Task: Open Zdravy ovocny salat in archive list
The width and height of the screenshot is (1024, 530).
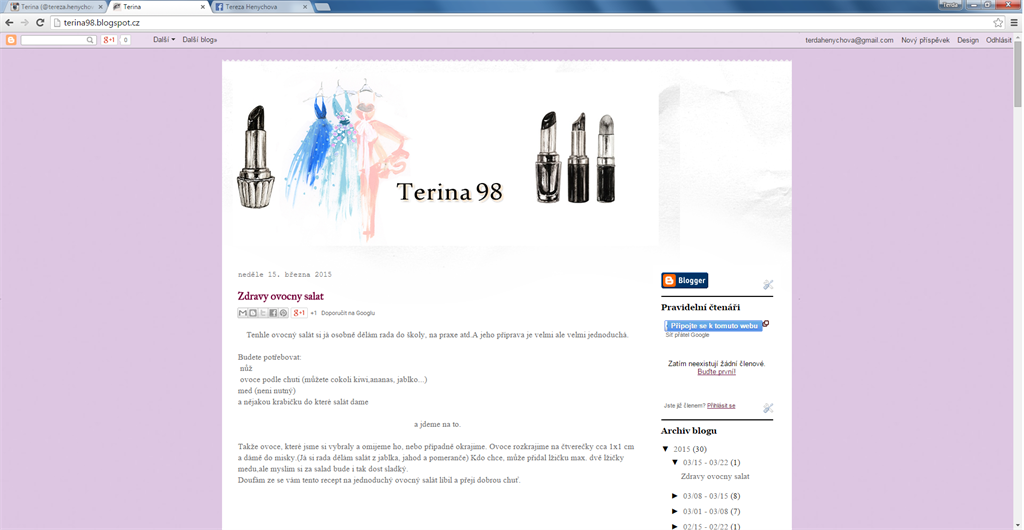Action: (715, 476)
